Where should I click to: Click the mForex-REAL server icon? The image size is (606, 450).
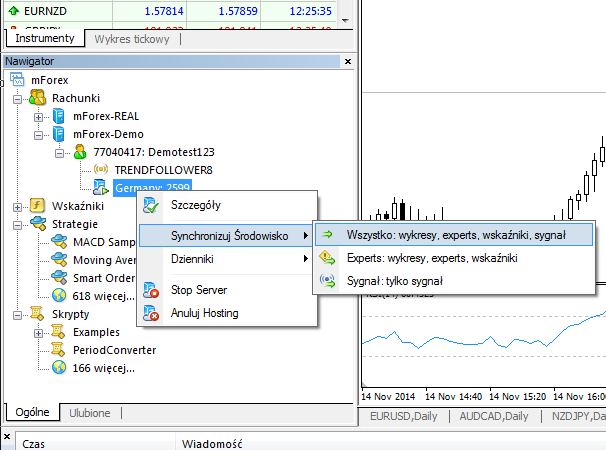click(x=58, y=116)
